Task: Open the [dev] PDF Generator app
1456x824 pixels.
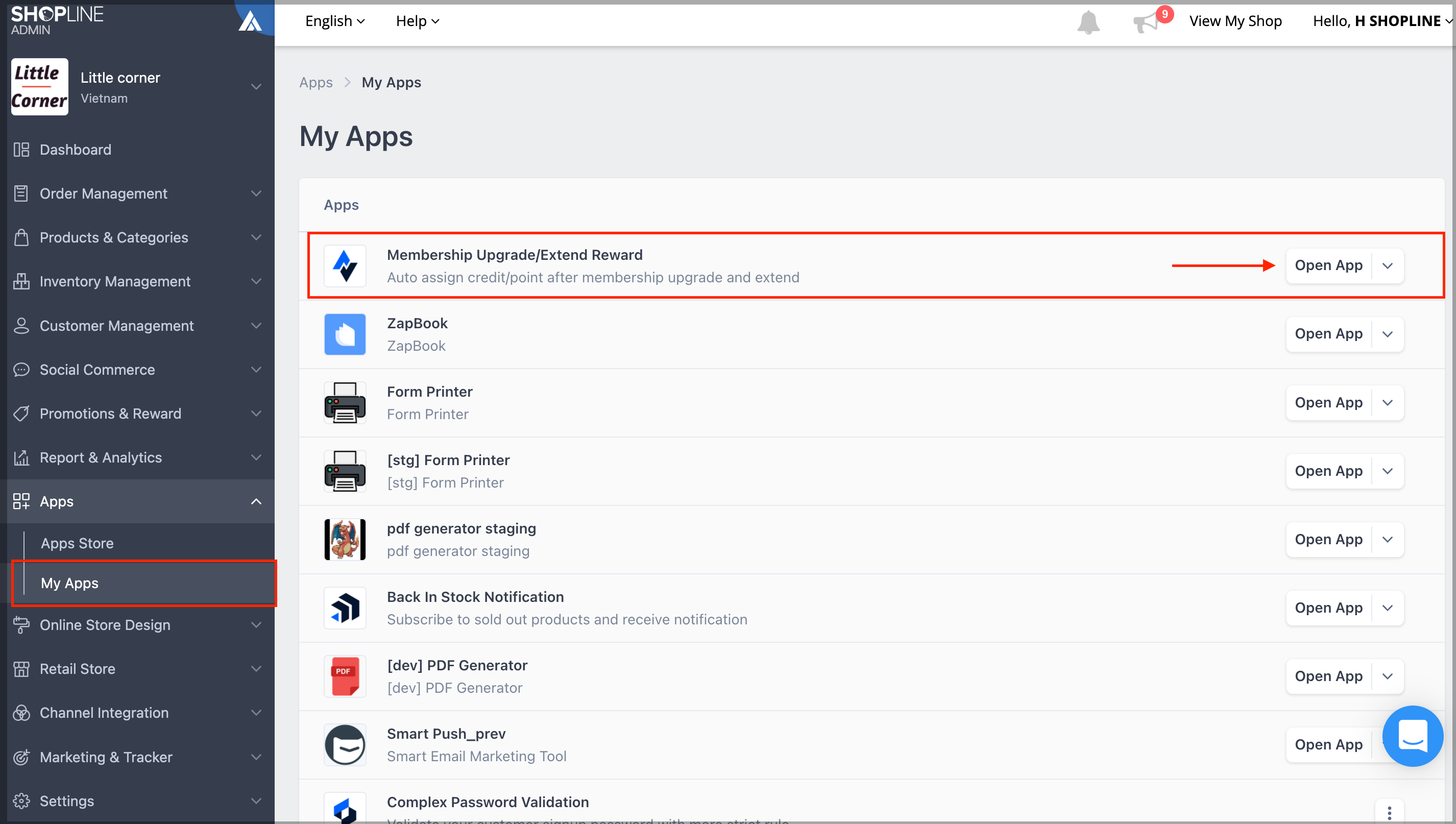Action: click(x=1328, y=676)
